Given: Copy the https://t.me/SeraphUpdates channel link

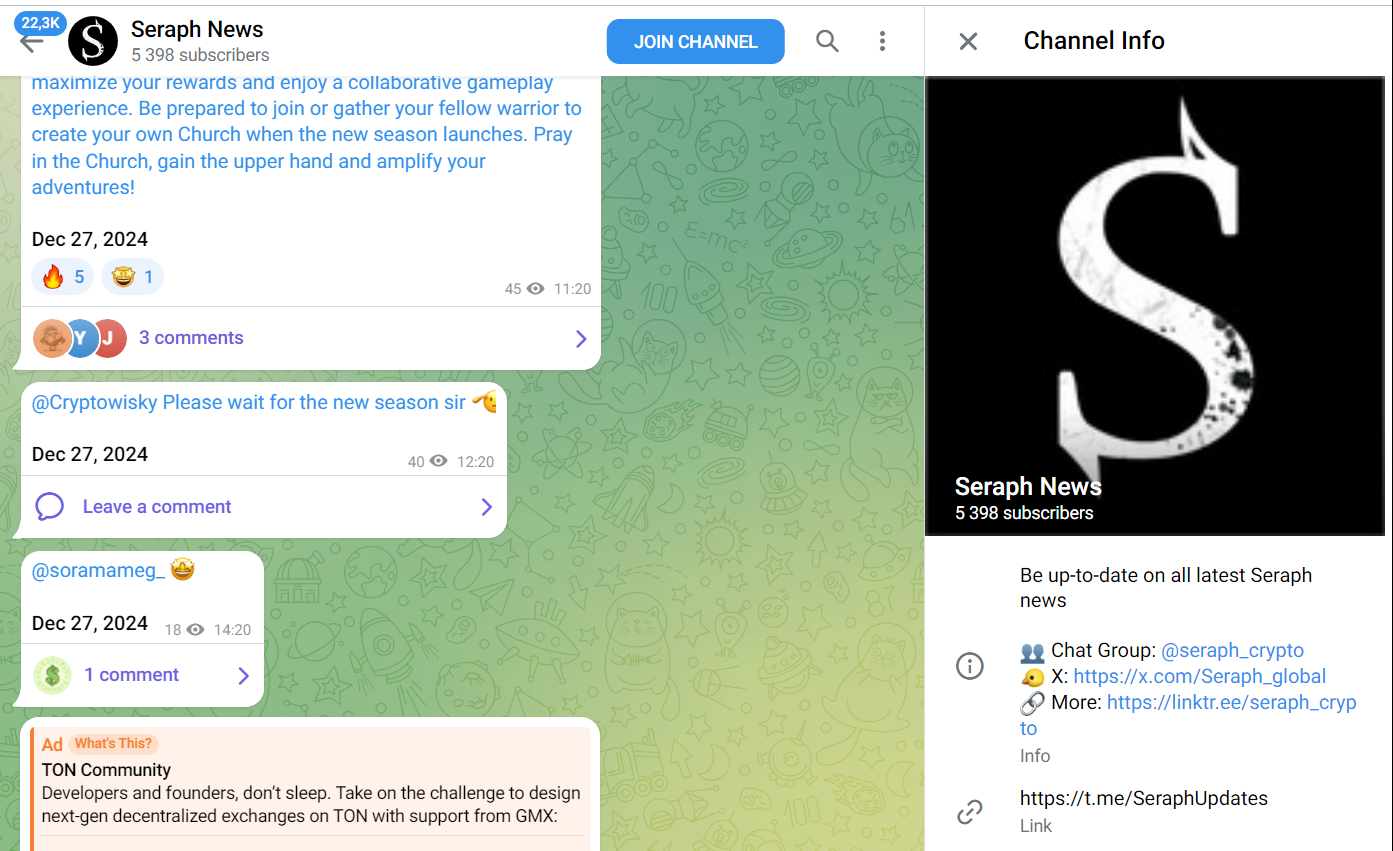Looking at the screenshot, I should [x=1144, y=798].
